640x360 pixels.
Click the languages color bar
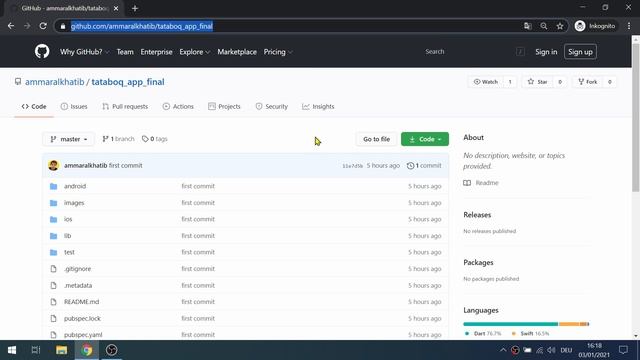[x=526, y=324]
